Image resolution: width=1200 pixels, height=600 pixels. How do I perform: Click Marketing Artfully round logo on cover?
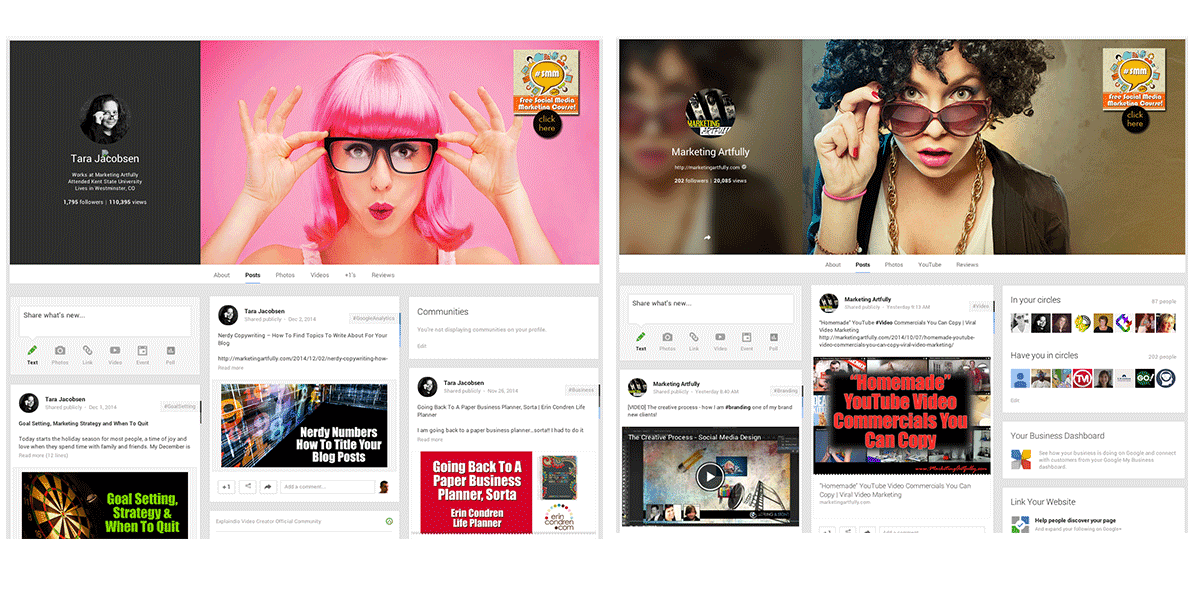711,113
